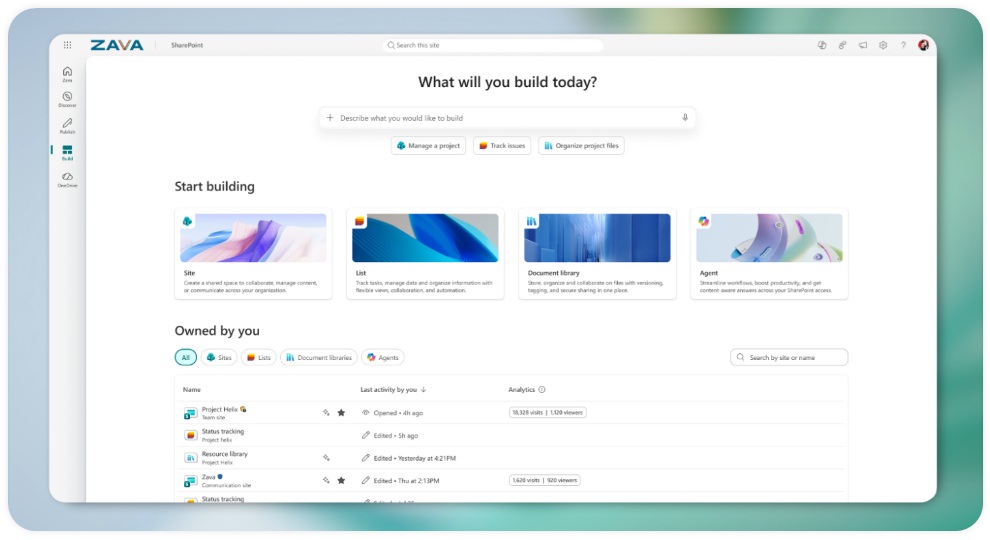Screen dimensions: 990x540
Task: Open the List card thumbnail
Action: pyautogui.click(x=425, y=237)
